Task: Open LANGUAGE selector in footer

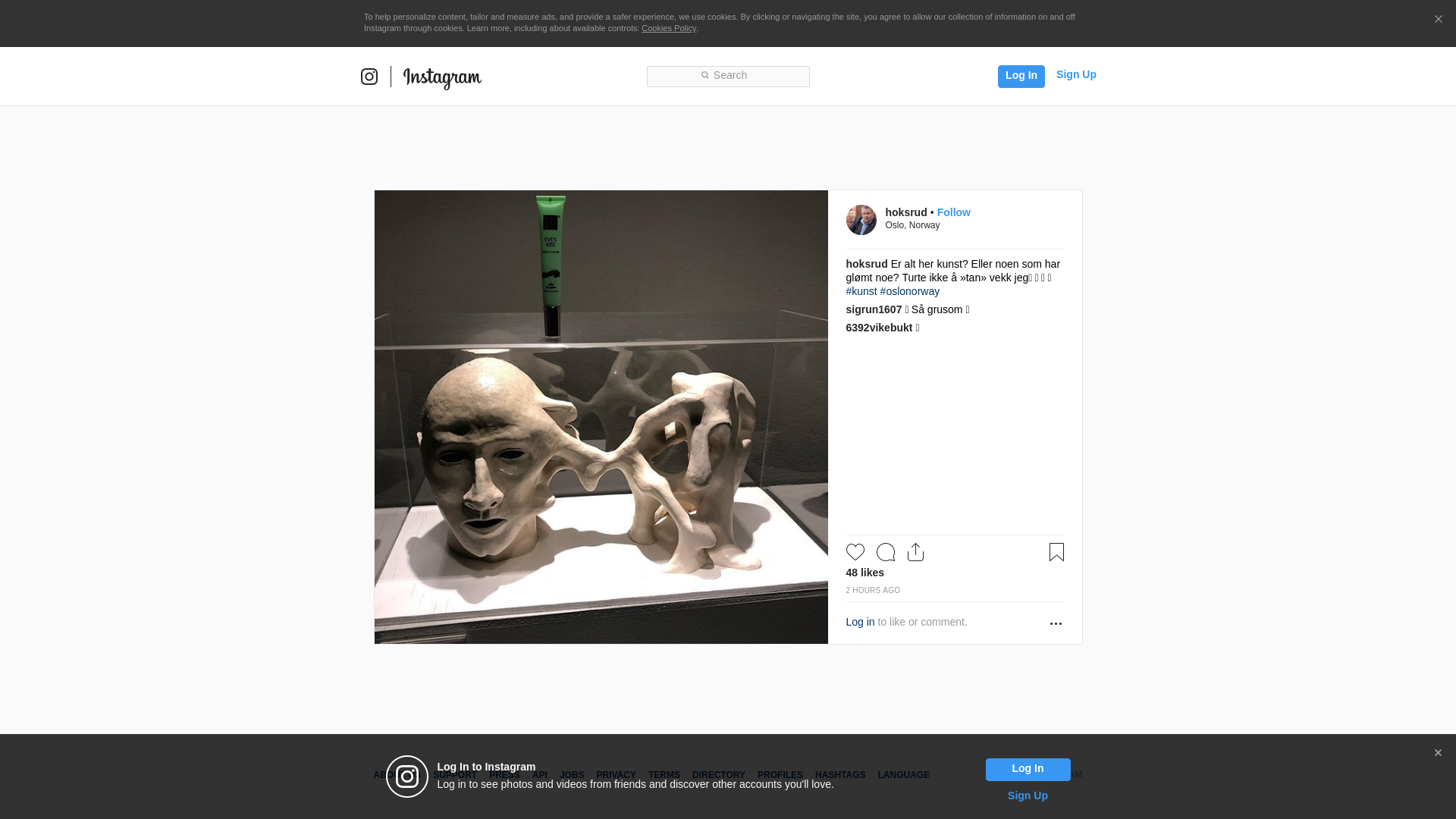Action: (903, 775)
